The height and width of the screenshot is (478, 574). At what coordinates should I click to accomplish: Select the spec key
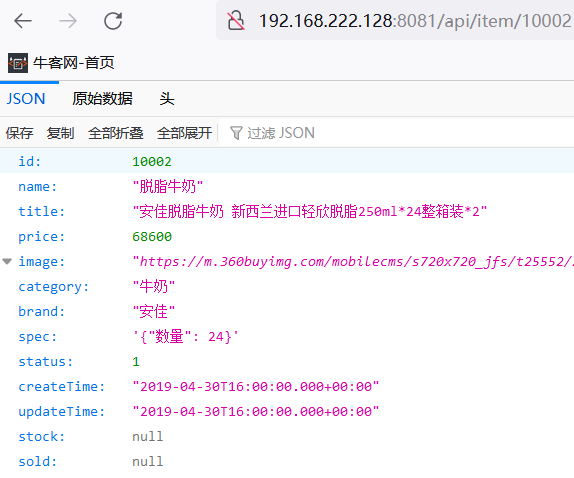(38, 336)
